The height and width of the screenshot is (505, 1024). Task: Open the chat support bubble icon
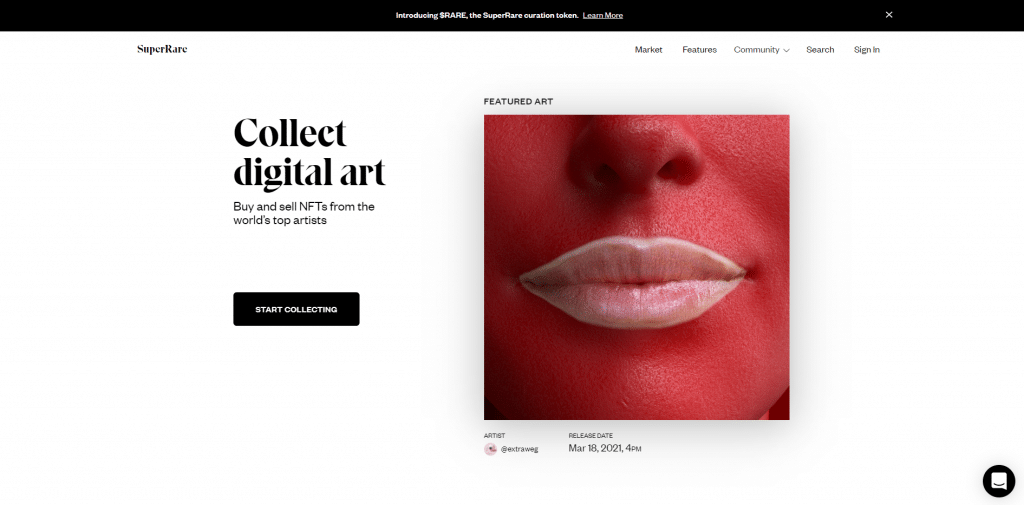[x=999, y=481]
